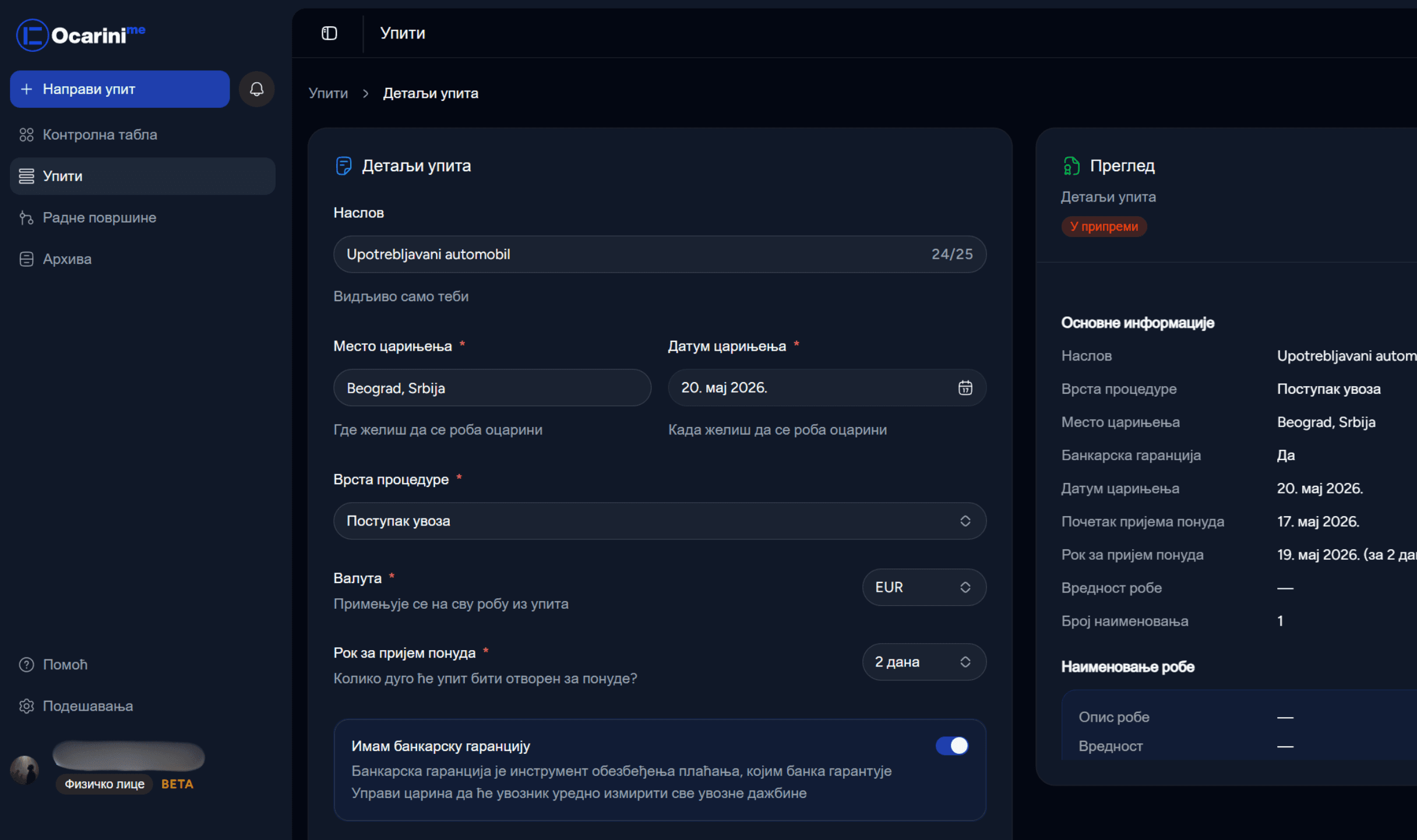1417x840 pixels.
Task: Open notifications bell
Action: (256, 89)
